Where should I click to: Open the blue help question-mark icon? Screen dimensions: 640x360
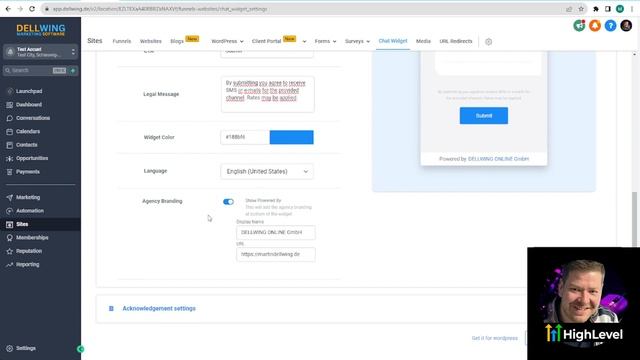coord(611,26)
